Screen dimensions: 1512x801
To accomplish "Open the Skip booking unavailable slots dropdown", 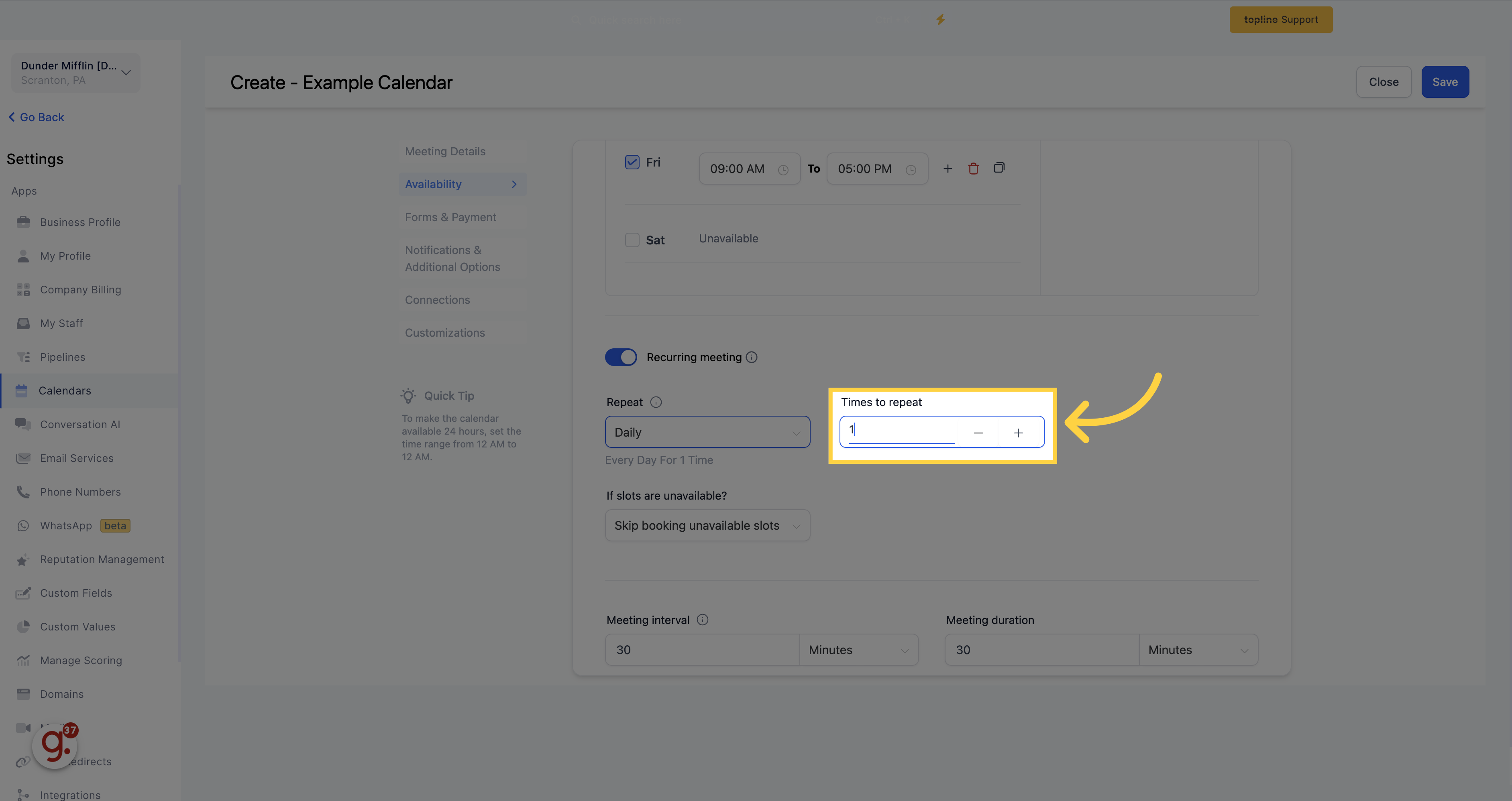I will coord(707,525).
